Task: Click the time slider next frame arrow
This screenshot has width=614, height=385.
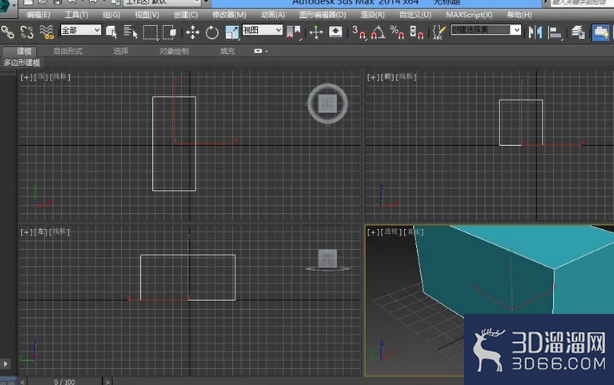Action: point(107,381)
